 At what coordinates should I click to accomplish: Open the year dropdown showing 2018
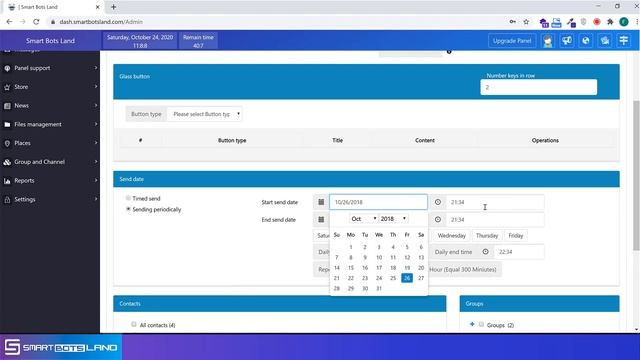393,219
